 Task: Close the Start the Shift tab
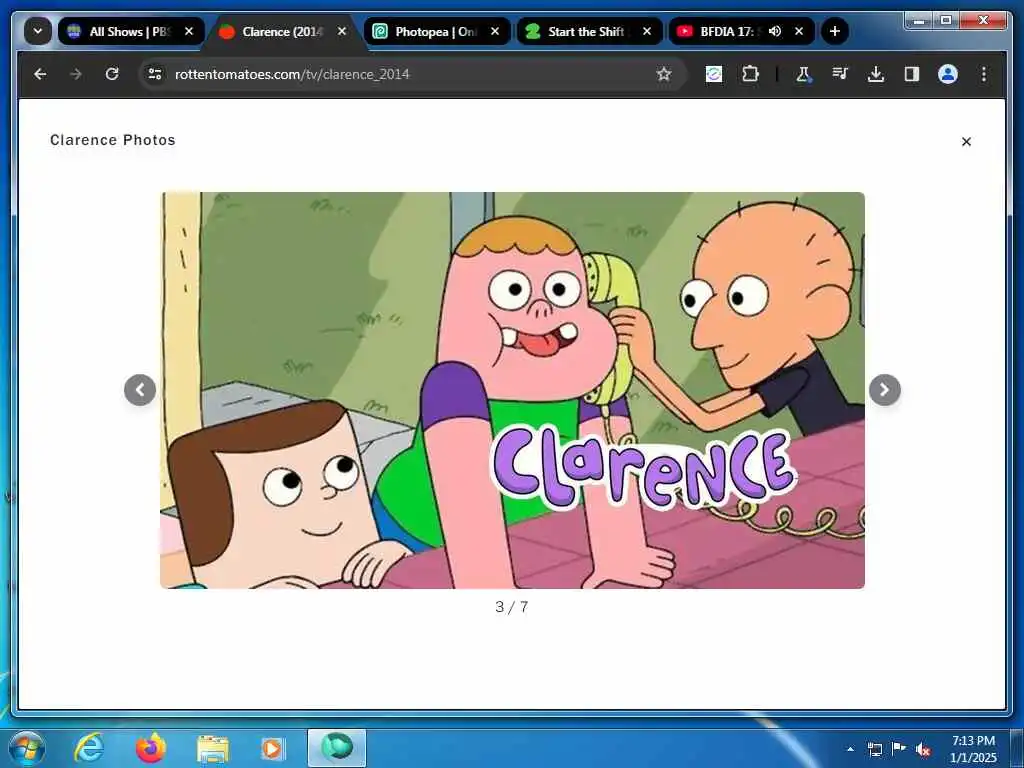(x=647, y=31)
